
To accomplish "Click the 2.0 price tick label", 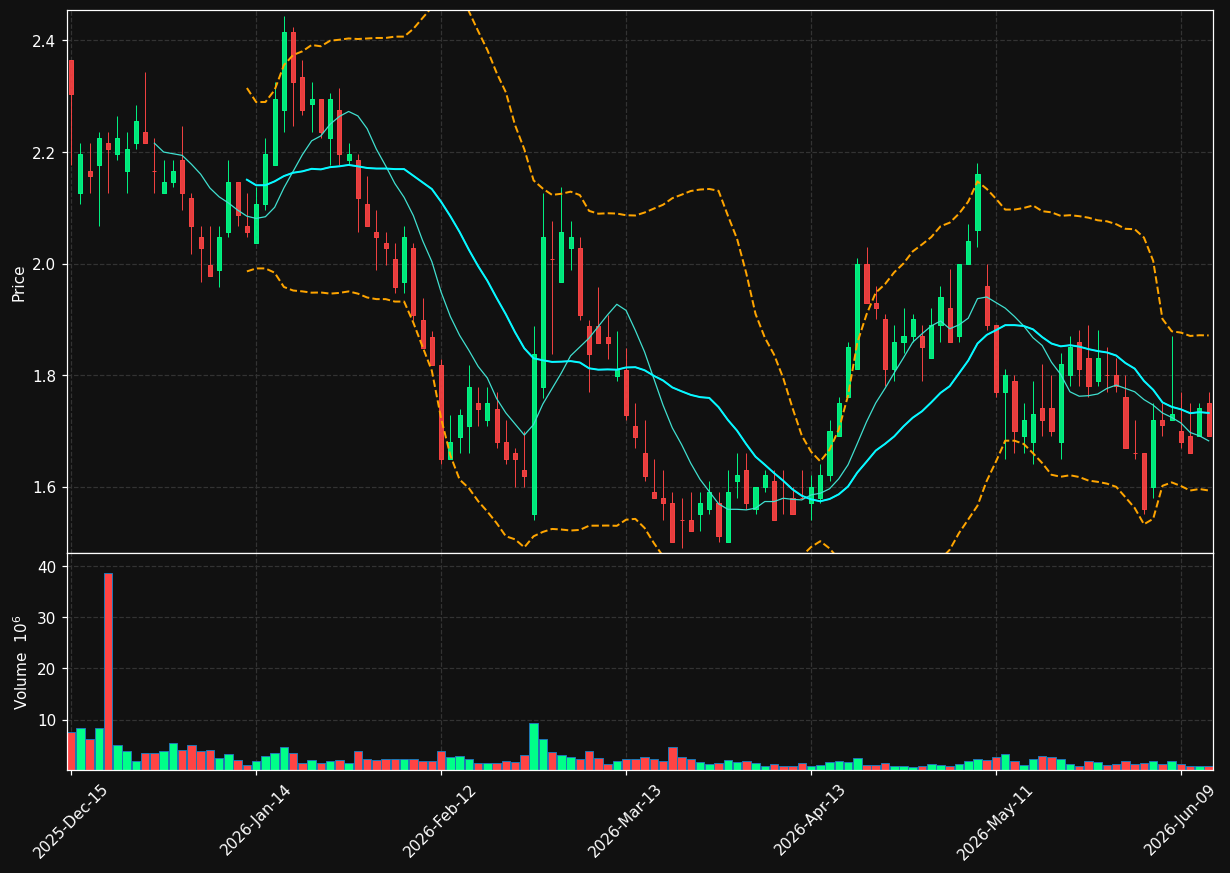I will click(43, 264).
